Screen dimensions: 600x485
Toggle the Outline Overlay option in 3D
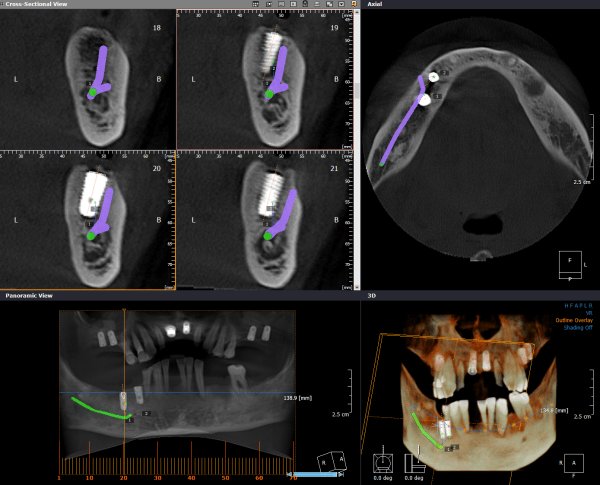(574, 320)
